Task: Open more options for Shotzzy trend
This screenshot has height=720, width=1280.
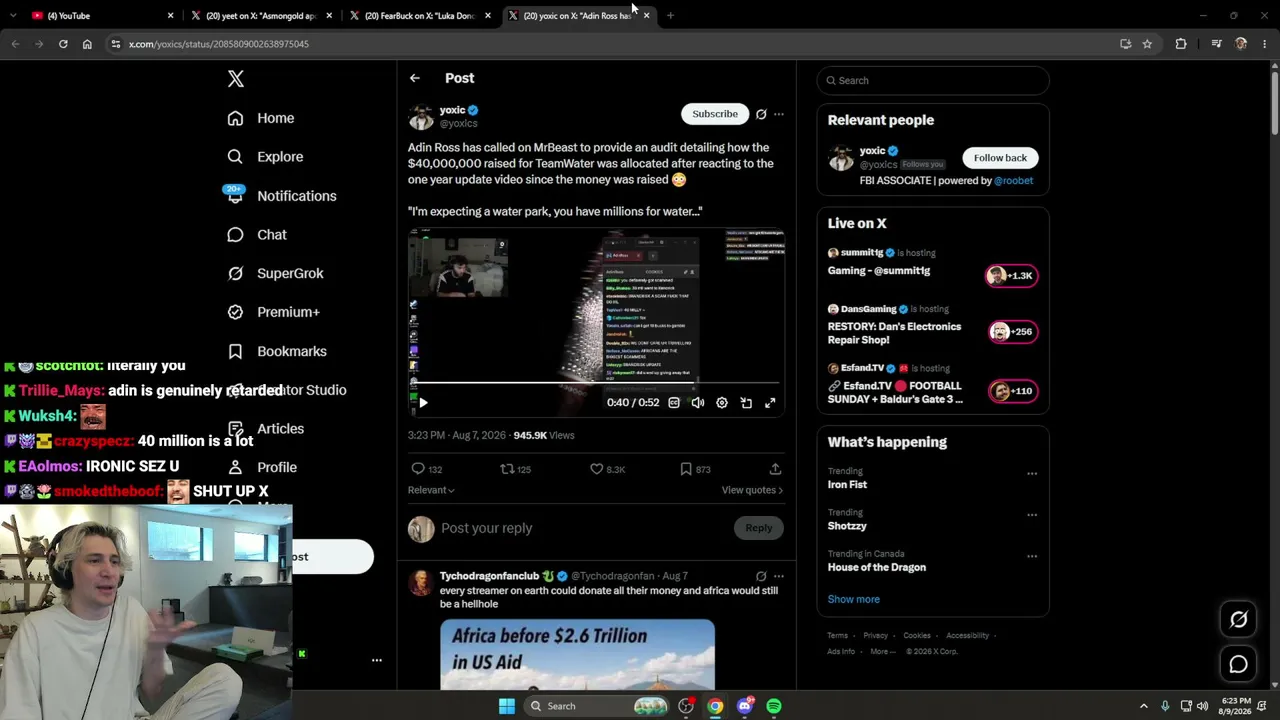Action: click(x=1032, y=515)
